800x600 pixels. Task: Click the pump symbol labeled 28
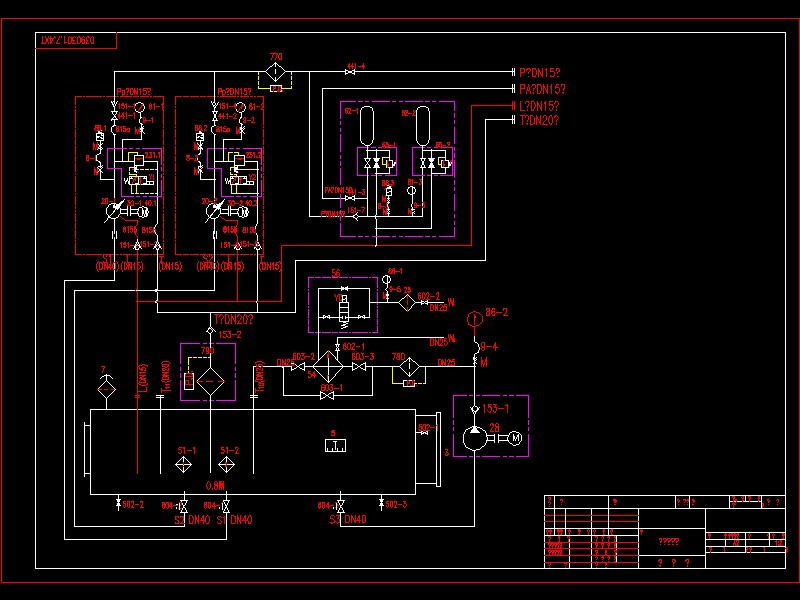tap(475, 438)
